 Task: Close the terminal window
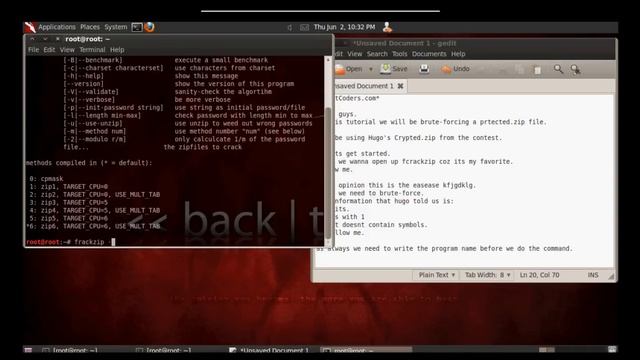[58, 39]
